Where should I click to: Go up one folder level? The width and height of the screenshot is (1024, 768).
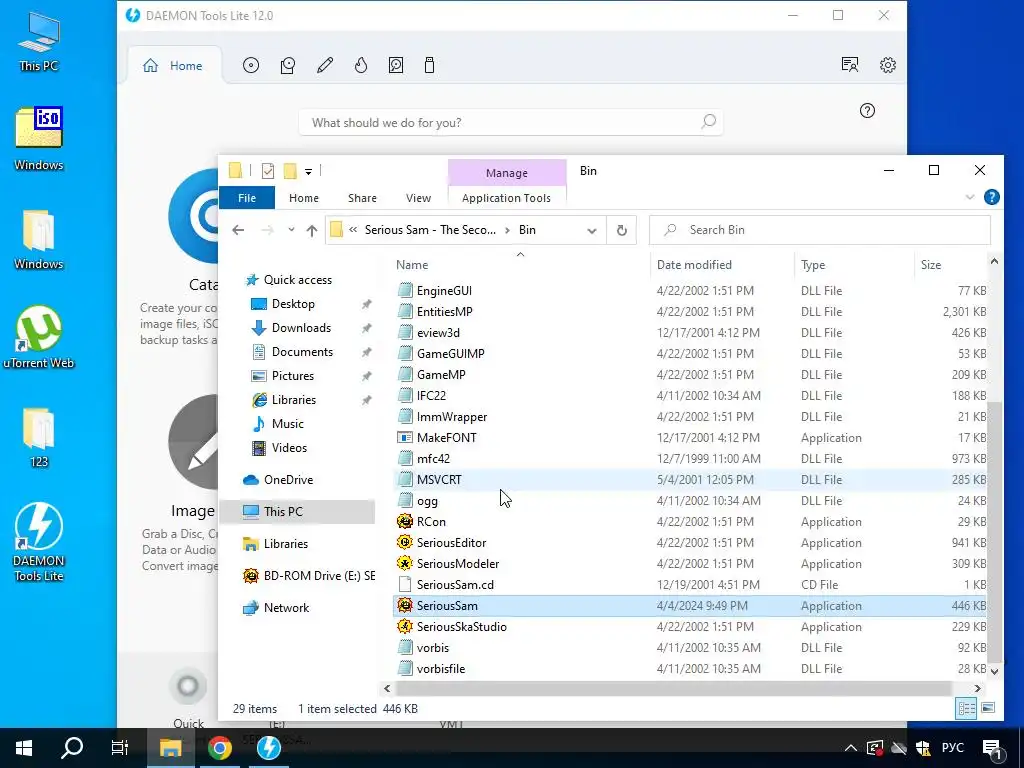(312, 230)
